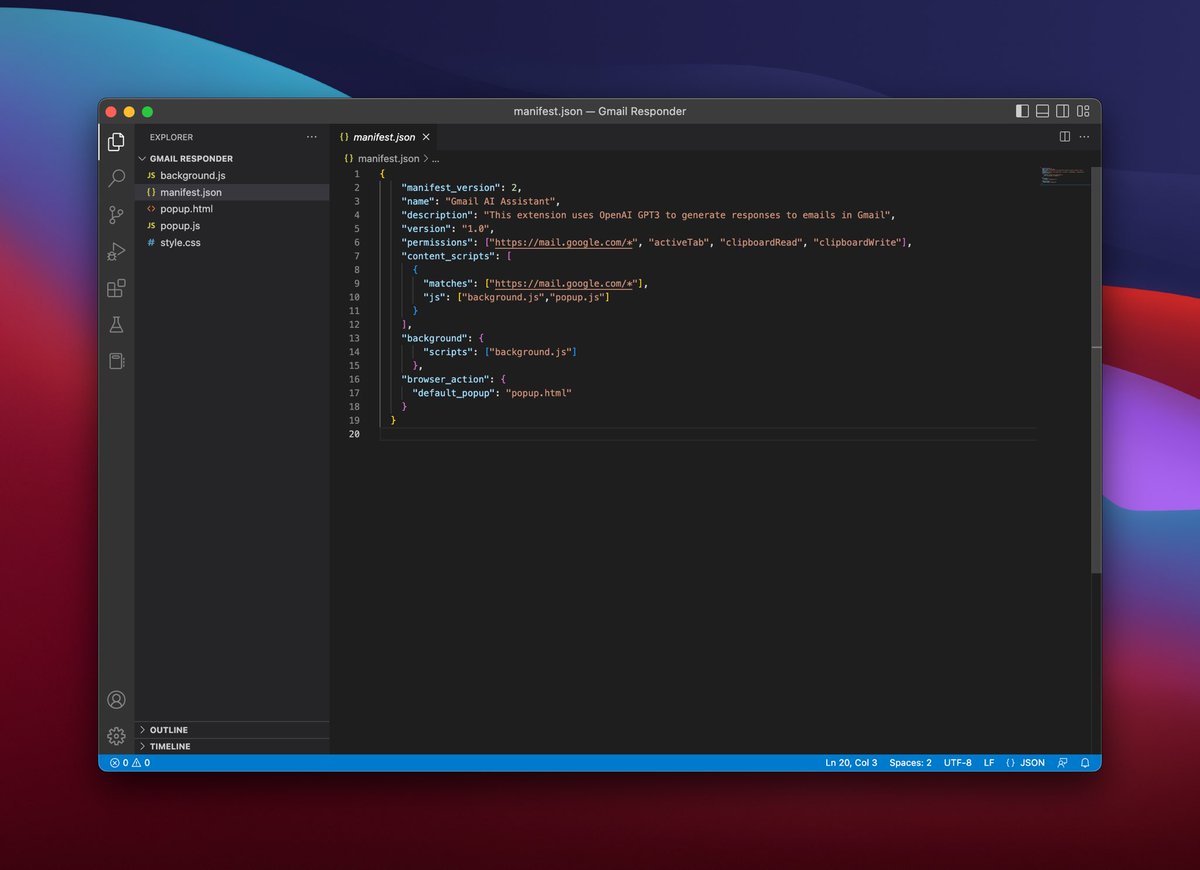Viewport: 1200px width, 870px height.
Task: Open the Testing flask view
Action: 116,325
